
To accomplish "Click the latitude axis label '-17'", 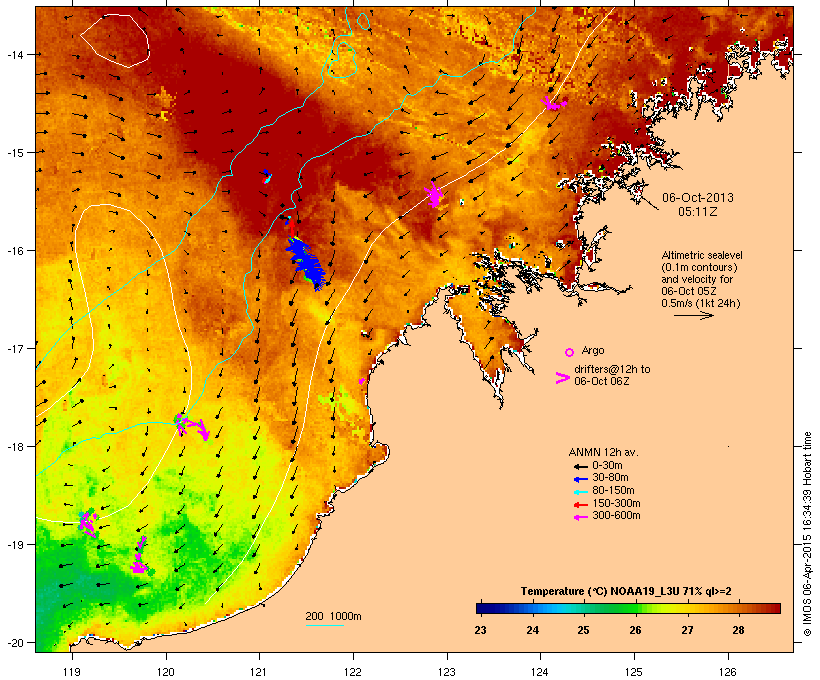I will point(15,349).
